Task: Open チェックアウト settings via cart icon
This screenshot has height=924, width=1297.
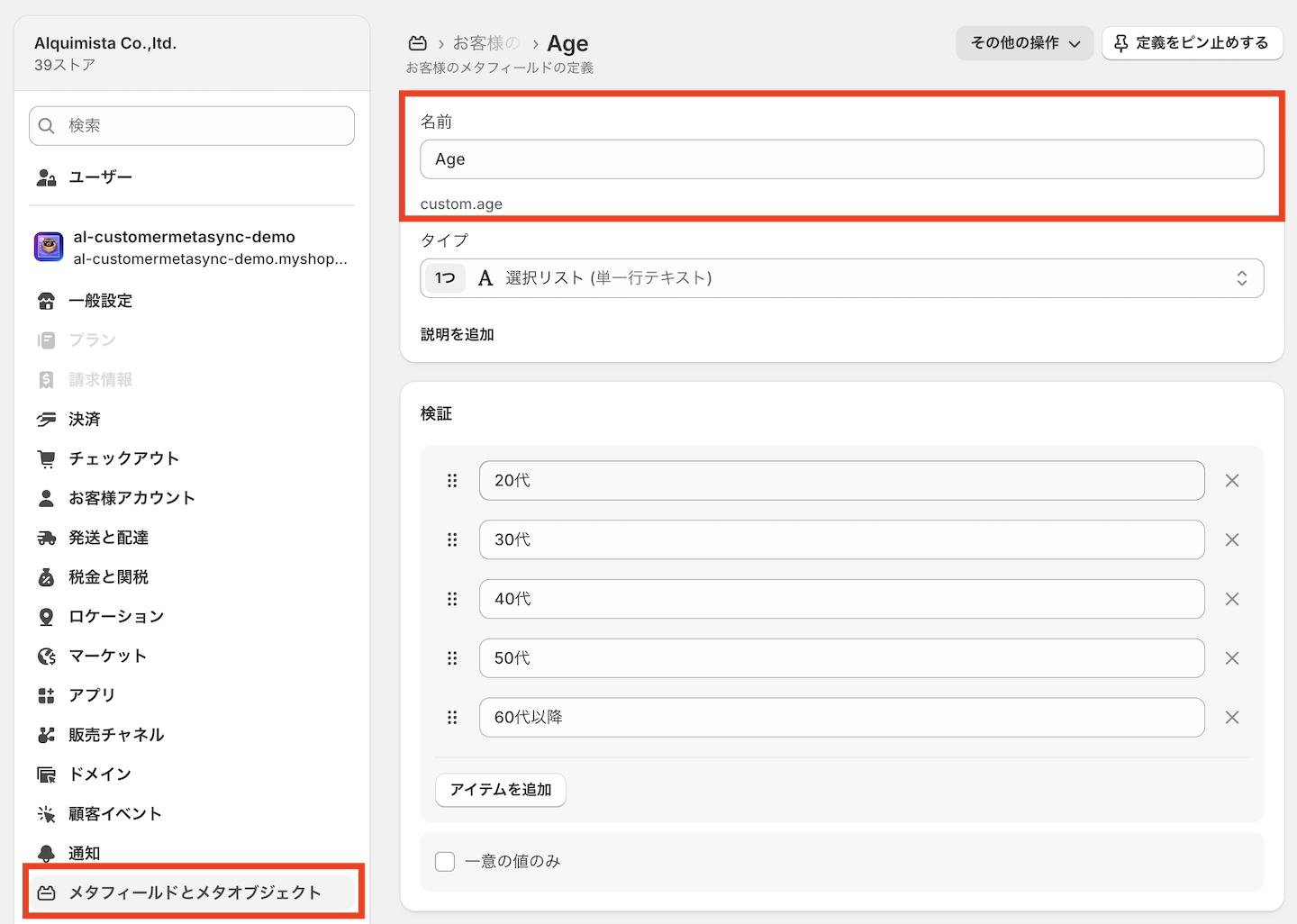Action: tap(46, 458)
